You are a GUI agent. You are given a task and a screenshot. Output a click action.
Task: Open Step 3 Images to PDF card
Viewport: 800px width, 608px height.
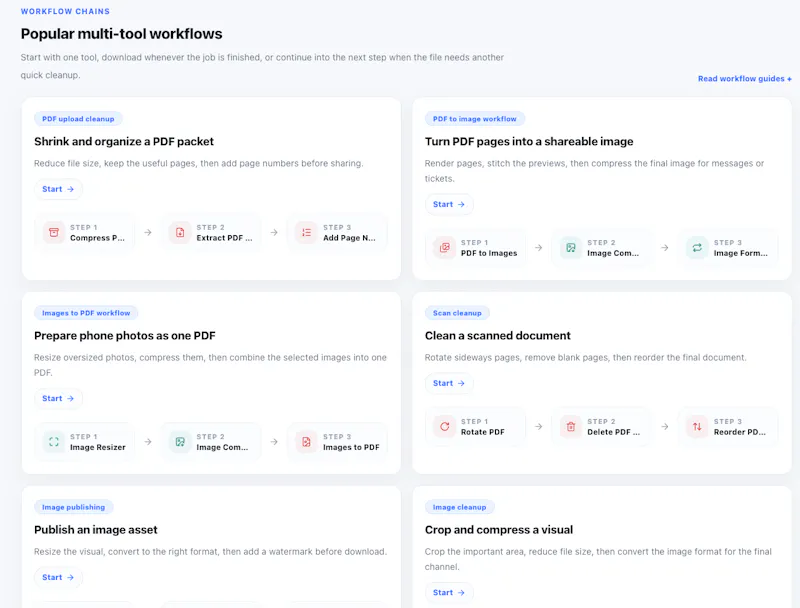(337, 442)
